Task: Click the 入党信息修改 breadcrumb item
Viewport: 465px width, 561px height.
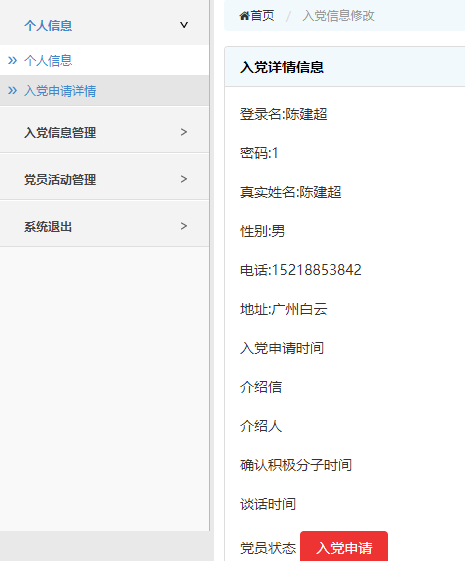Action: tap(338, 16)
